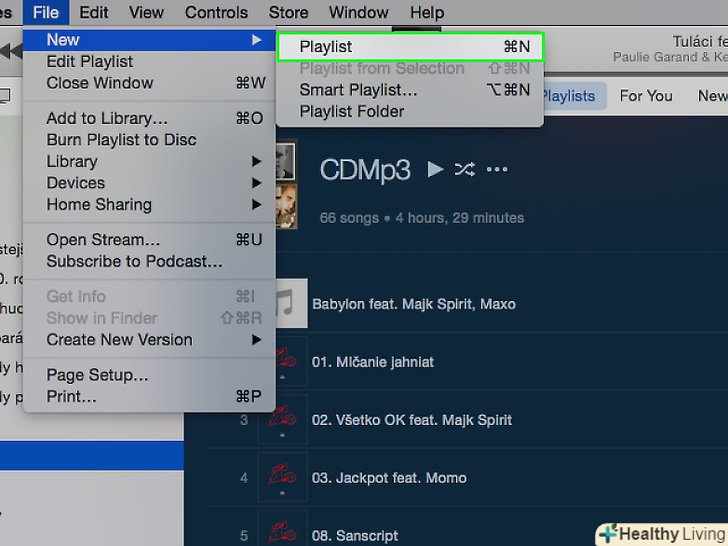Click now playing title Tuláci
Viewport: 728px width, 546px height.
tap(700, 42)
